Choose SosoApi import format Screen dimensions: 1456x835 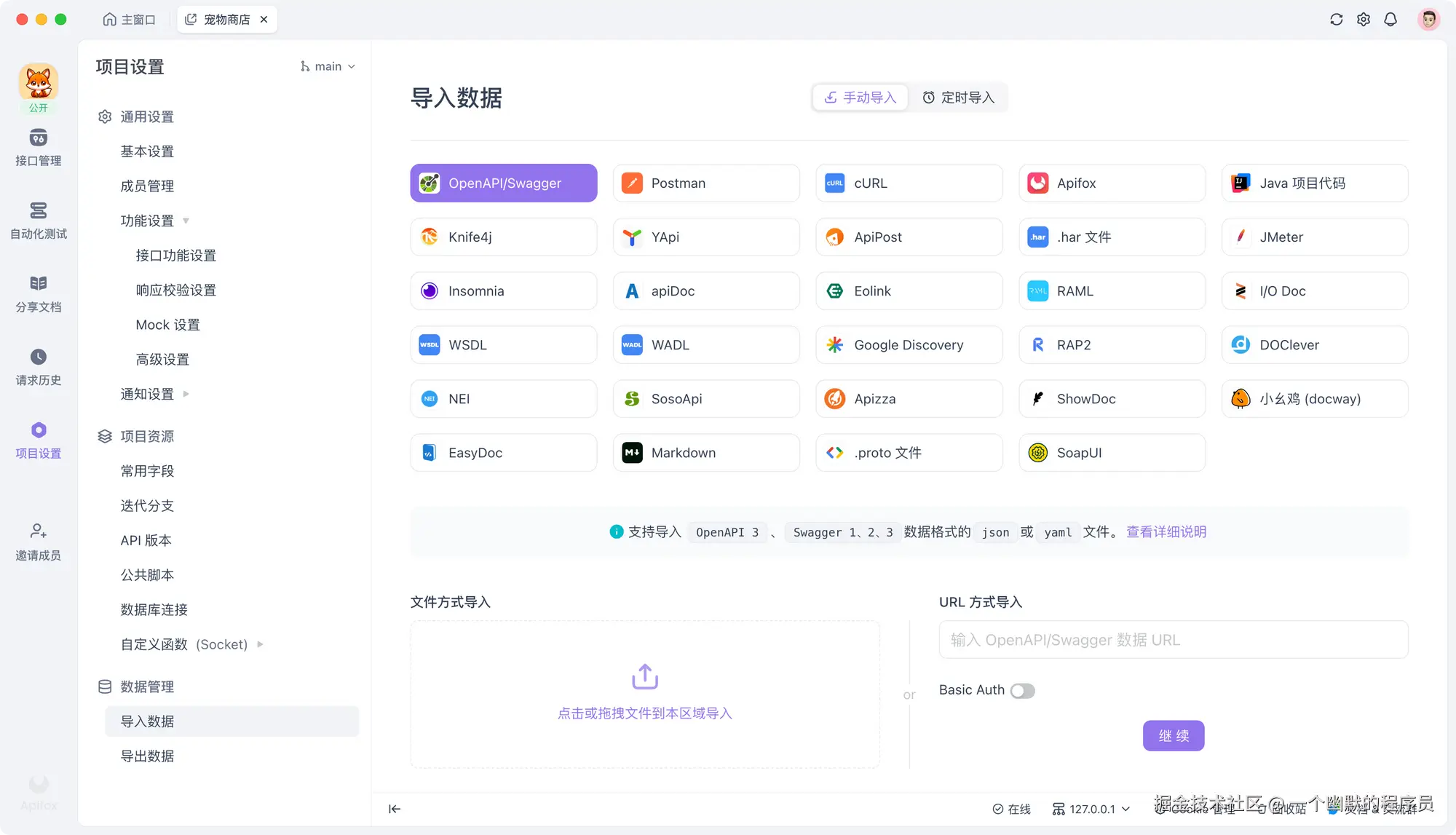coord(706,399)
